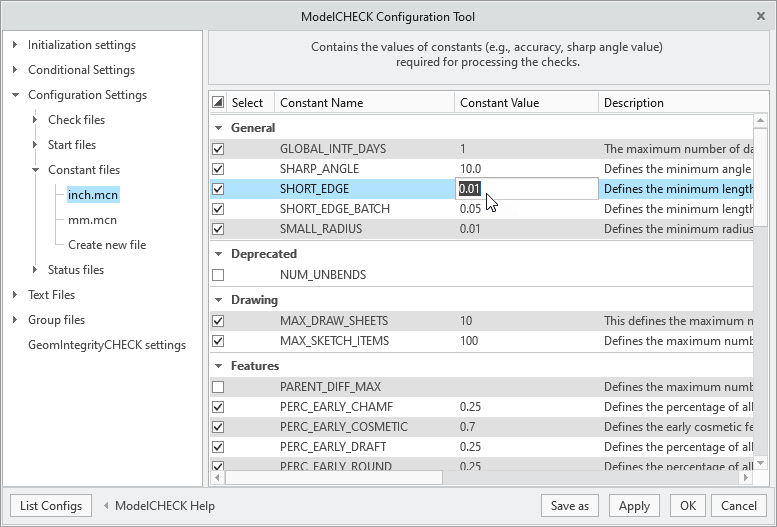
Task: Select Create new file entry
Action: (107, 245)
